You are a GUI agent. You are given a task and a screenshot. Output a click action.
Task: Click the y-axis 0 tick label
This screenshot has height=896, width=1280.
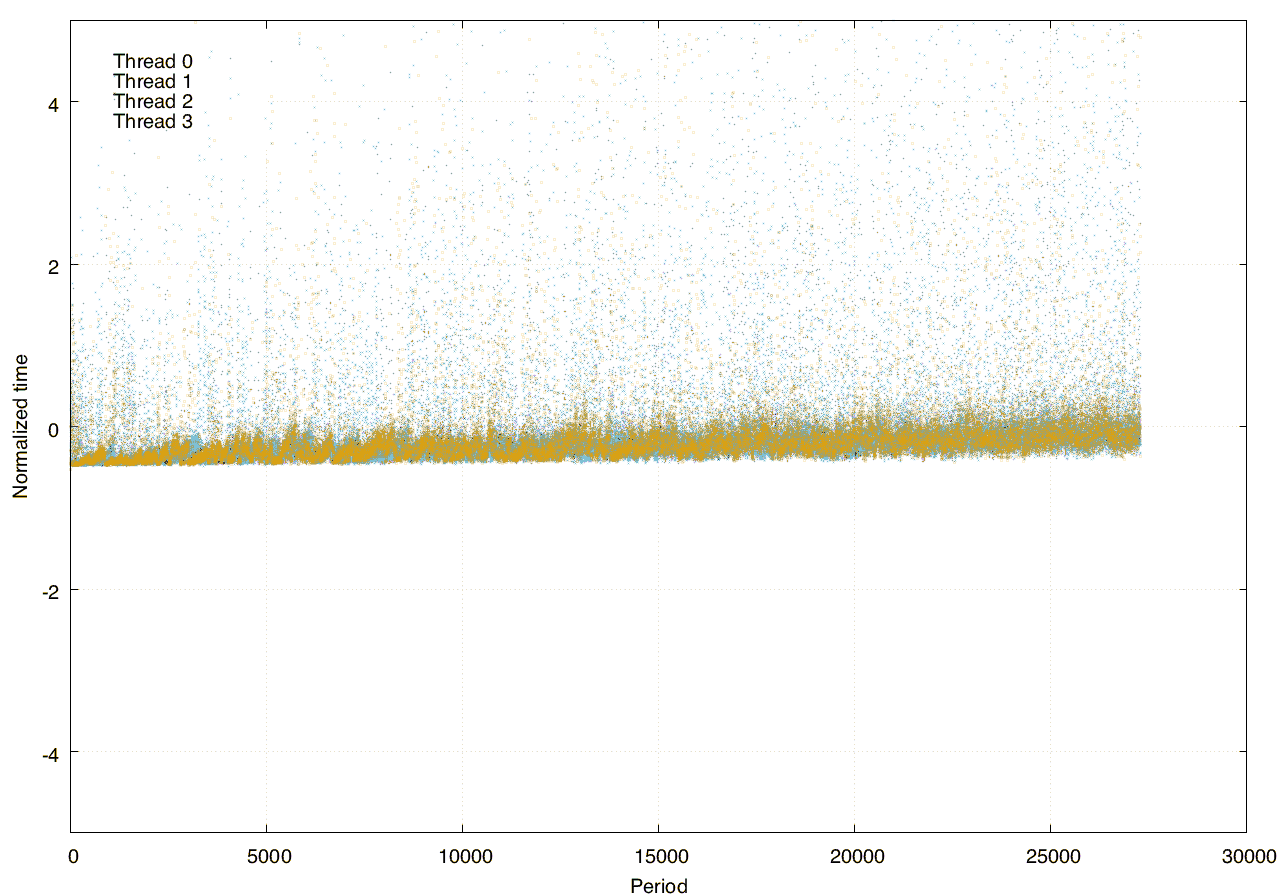point(50,428)
